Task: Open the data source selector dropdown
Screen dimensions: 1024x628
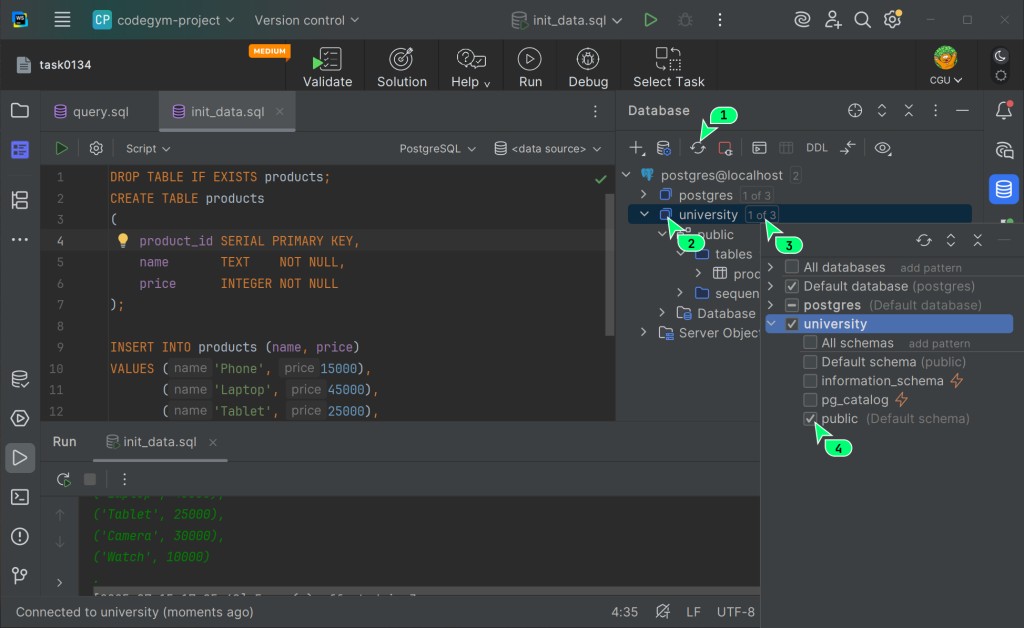Action: [548, 148]
